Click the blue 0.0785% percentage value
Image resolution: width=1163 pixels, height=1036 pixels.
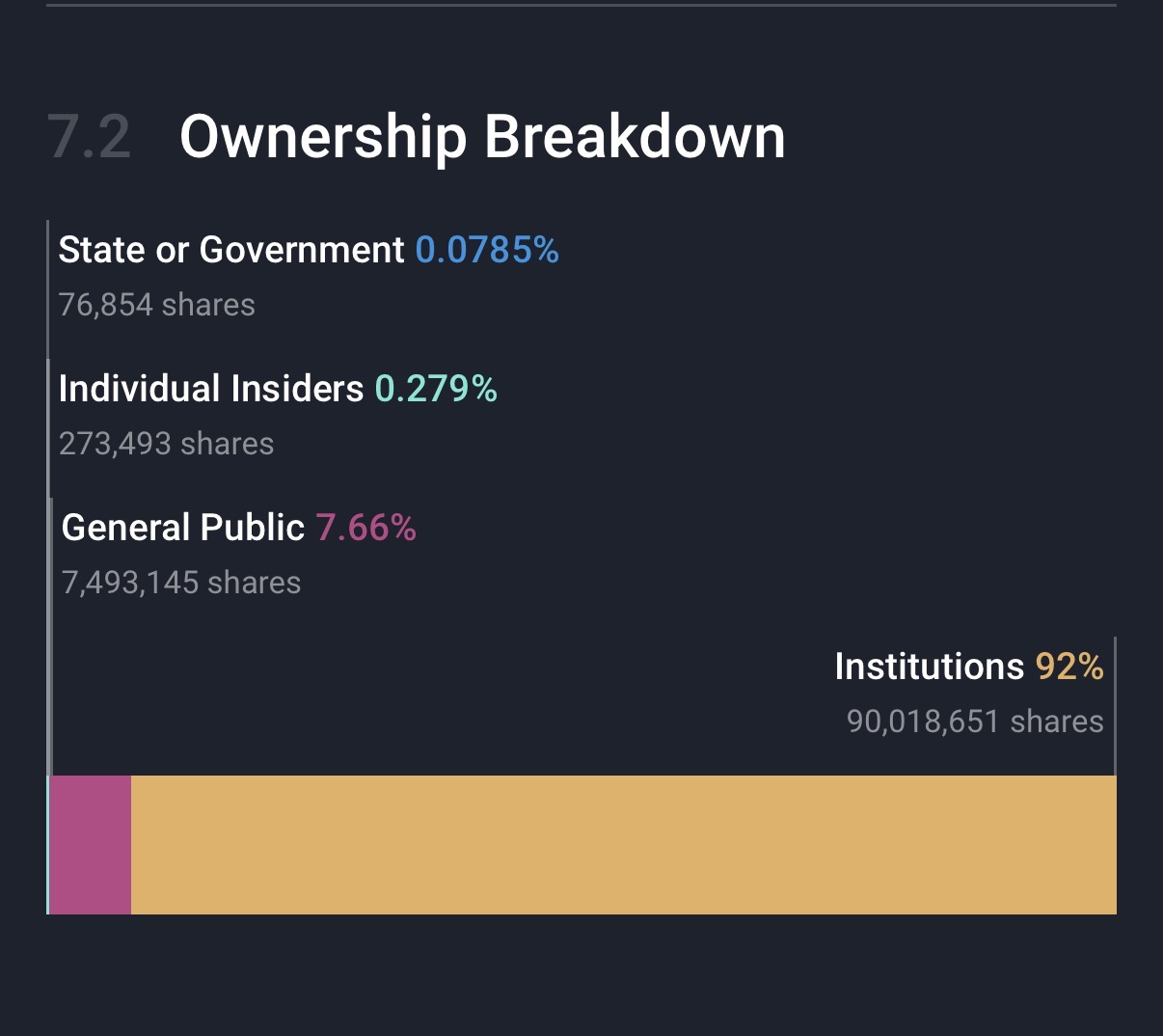pos(487,251)
